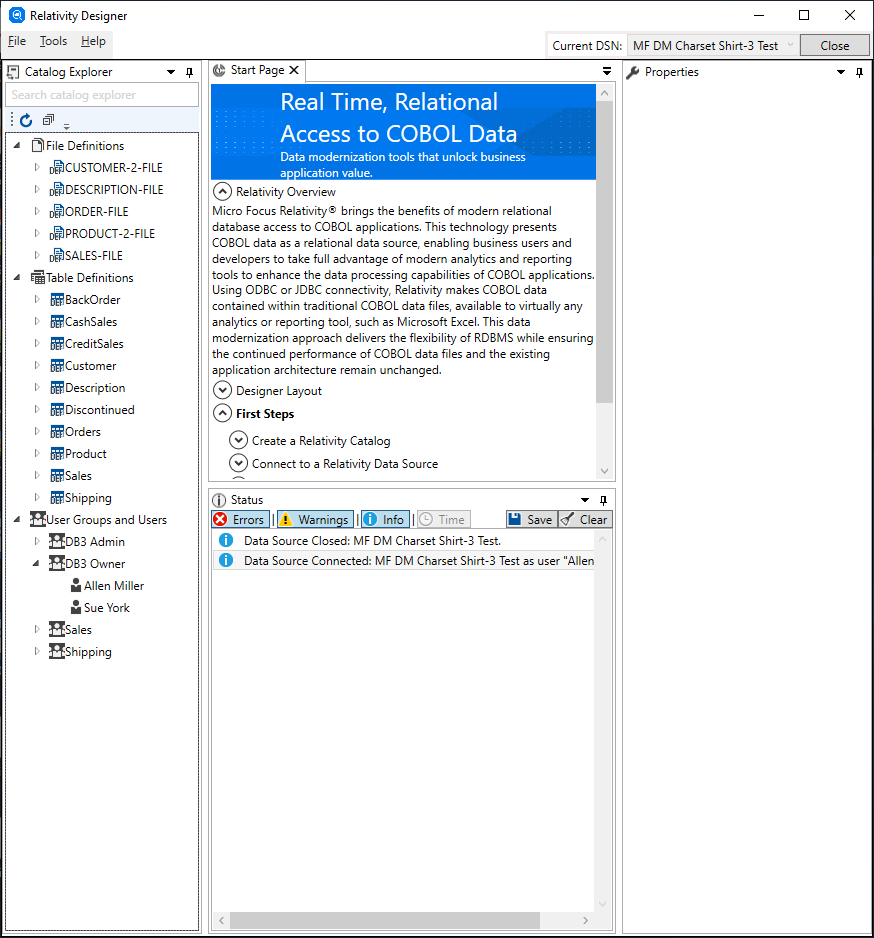Toggle the Info messages filter
Viewport: 874px width, 938px height.
(x=385, y=519)
